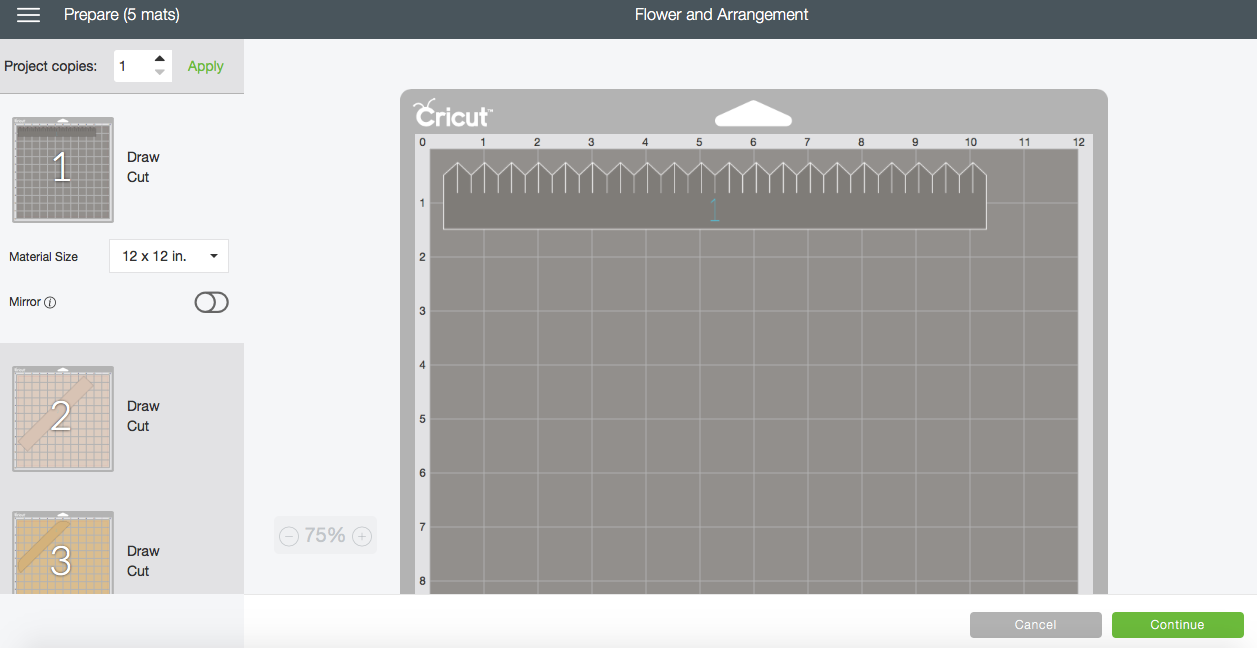Click the Project copies number field
This screenshot has height=648, width=1257.
(132, 66)
